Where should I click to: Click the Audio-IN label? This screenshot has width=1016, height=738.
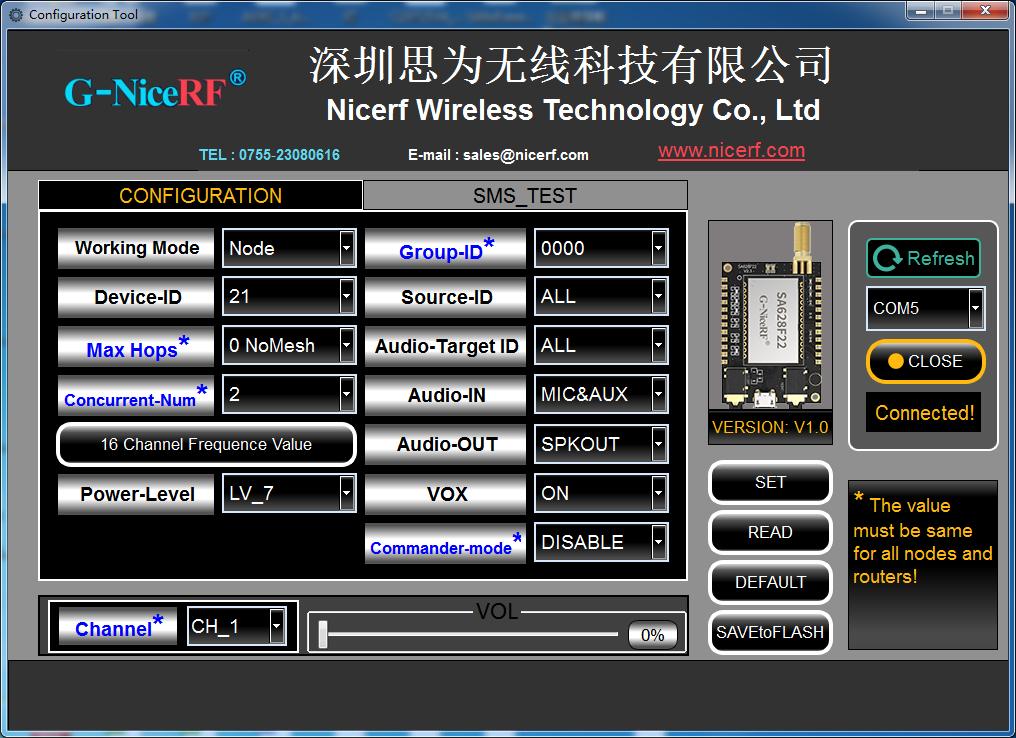(x=446, y=395)
